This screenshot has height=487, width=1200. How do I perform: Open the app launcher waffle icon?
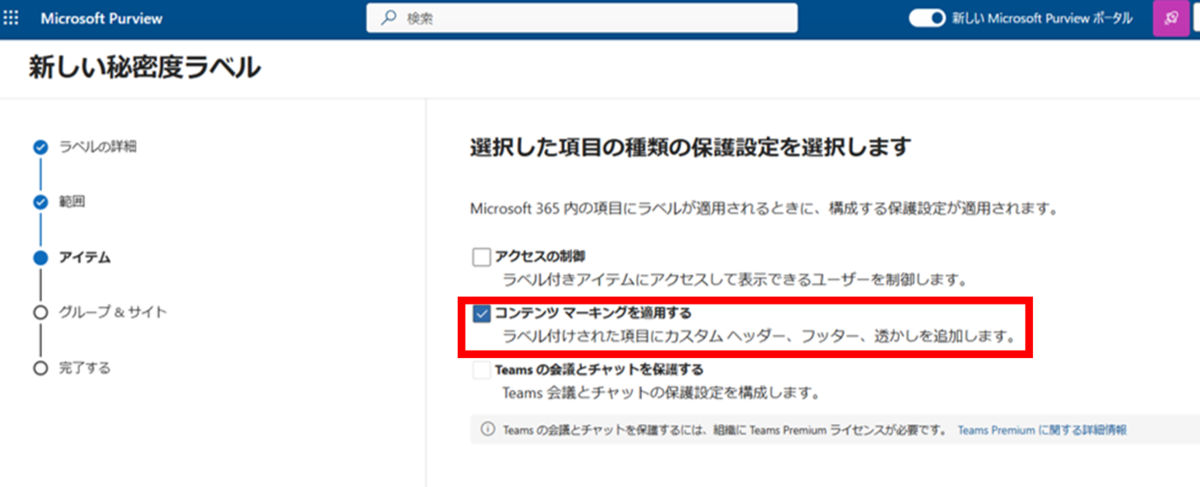point(12,18)
